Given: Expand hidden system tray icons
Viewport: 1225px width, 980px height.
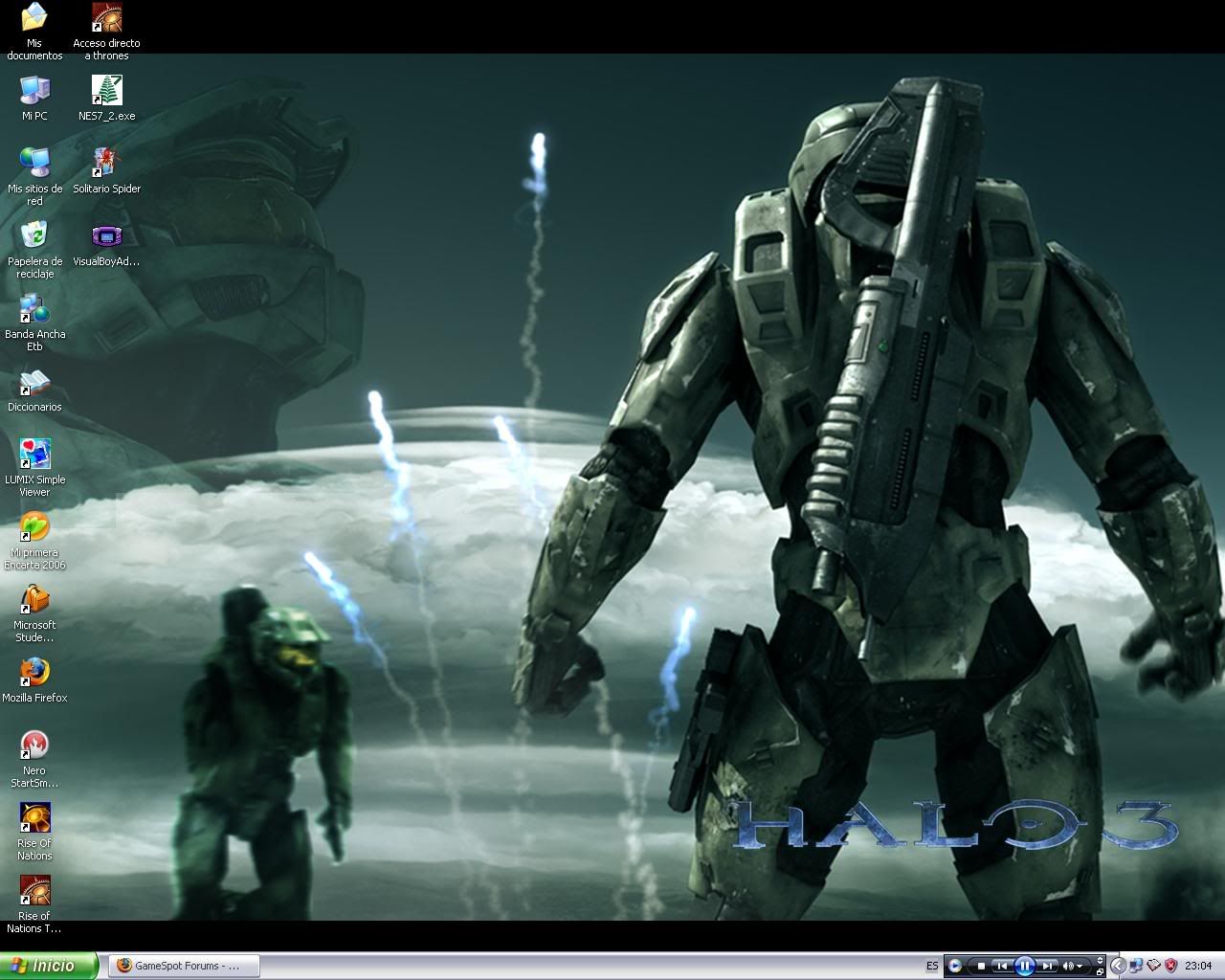Looking at the screenshot, I should pyautogui.click(x=1118, y=966).
